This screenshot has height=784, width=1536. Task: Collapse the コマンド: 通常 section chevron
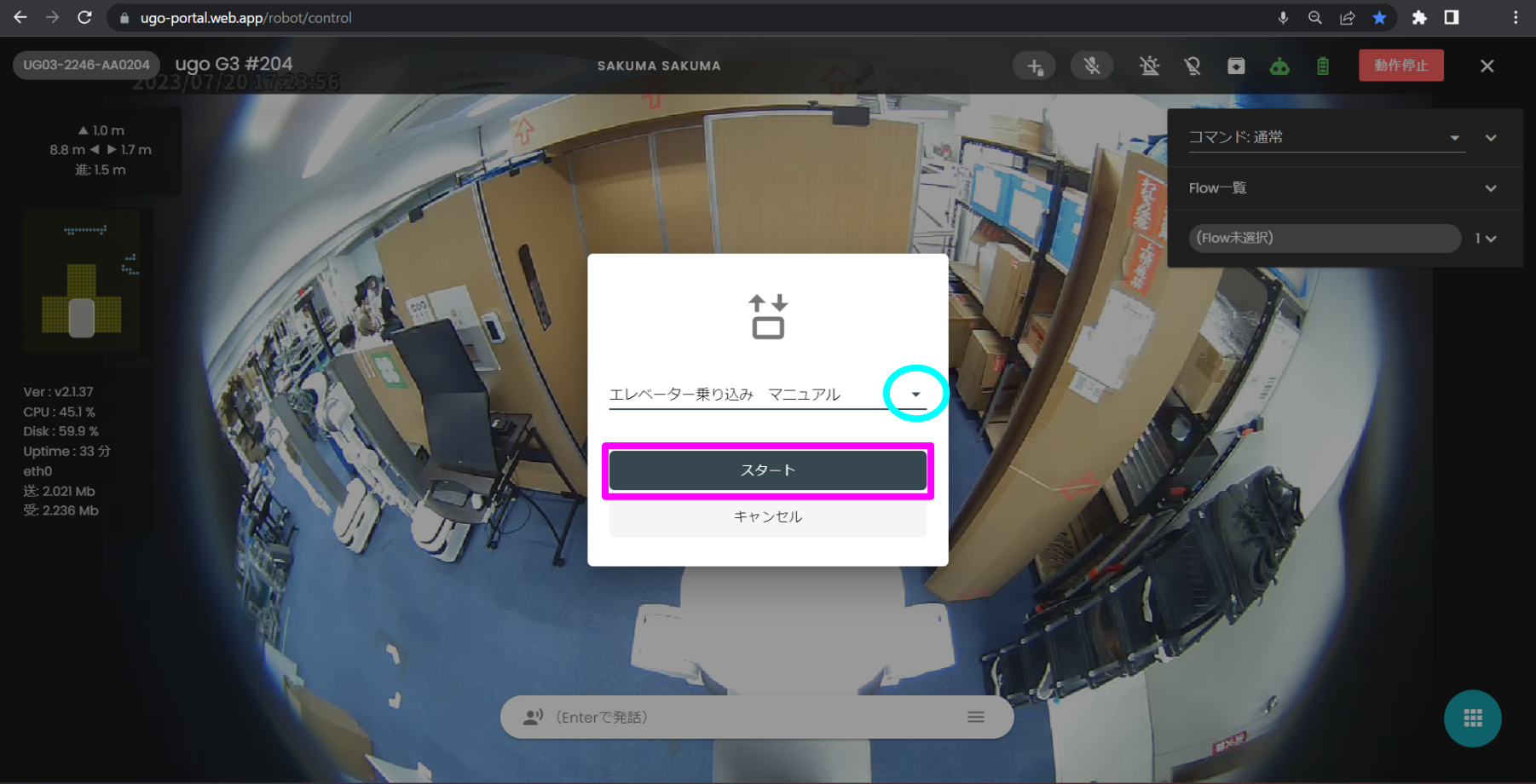coord(1492,137)
